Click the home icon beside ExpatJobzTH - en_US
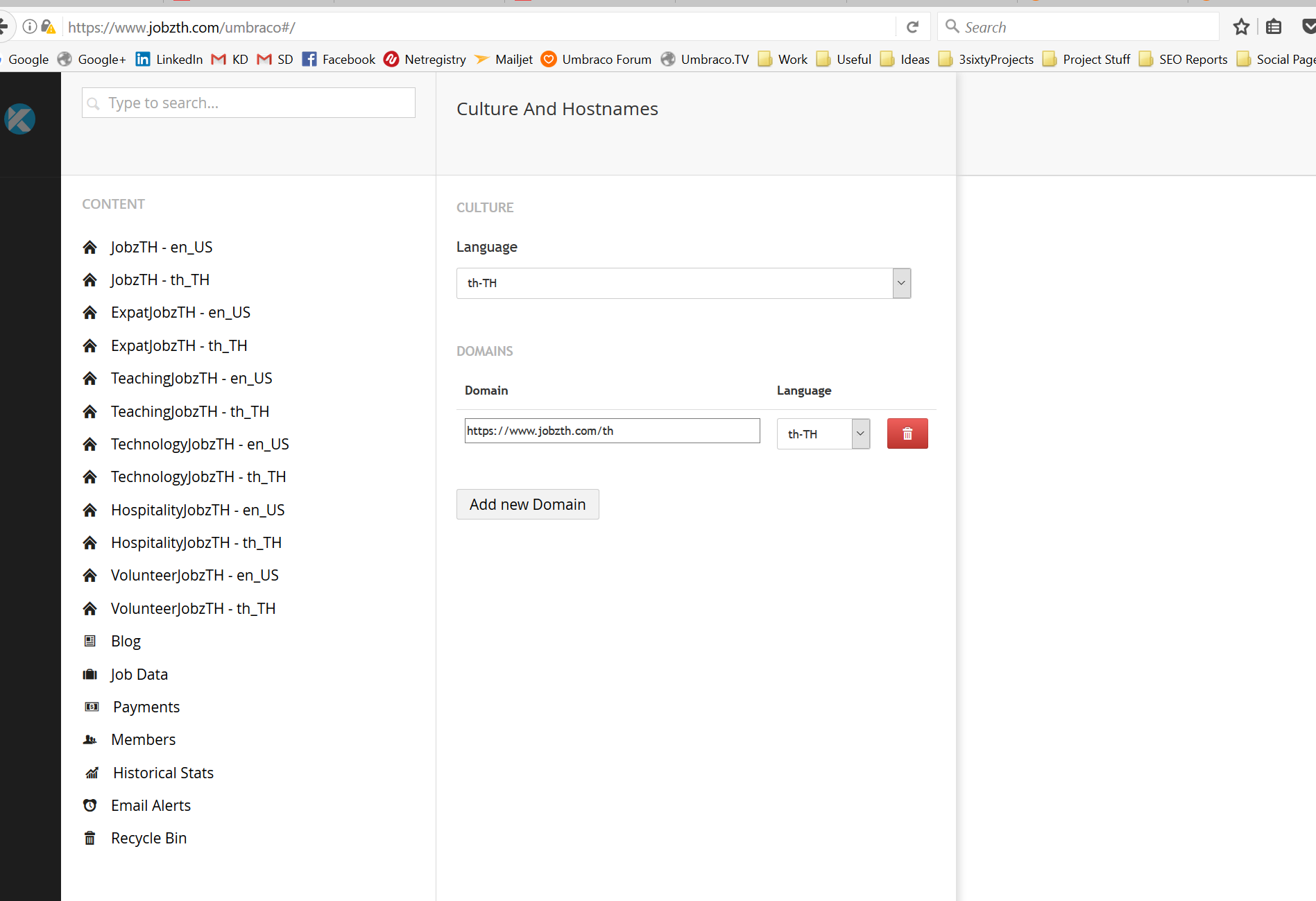 point(89,313)
